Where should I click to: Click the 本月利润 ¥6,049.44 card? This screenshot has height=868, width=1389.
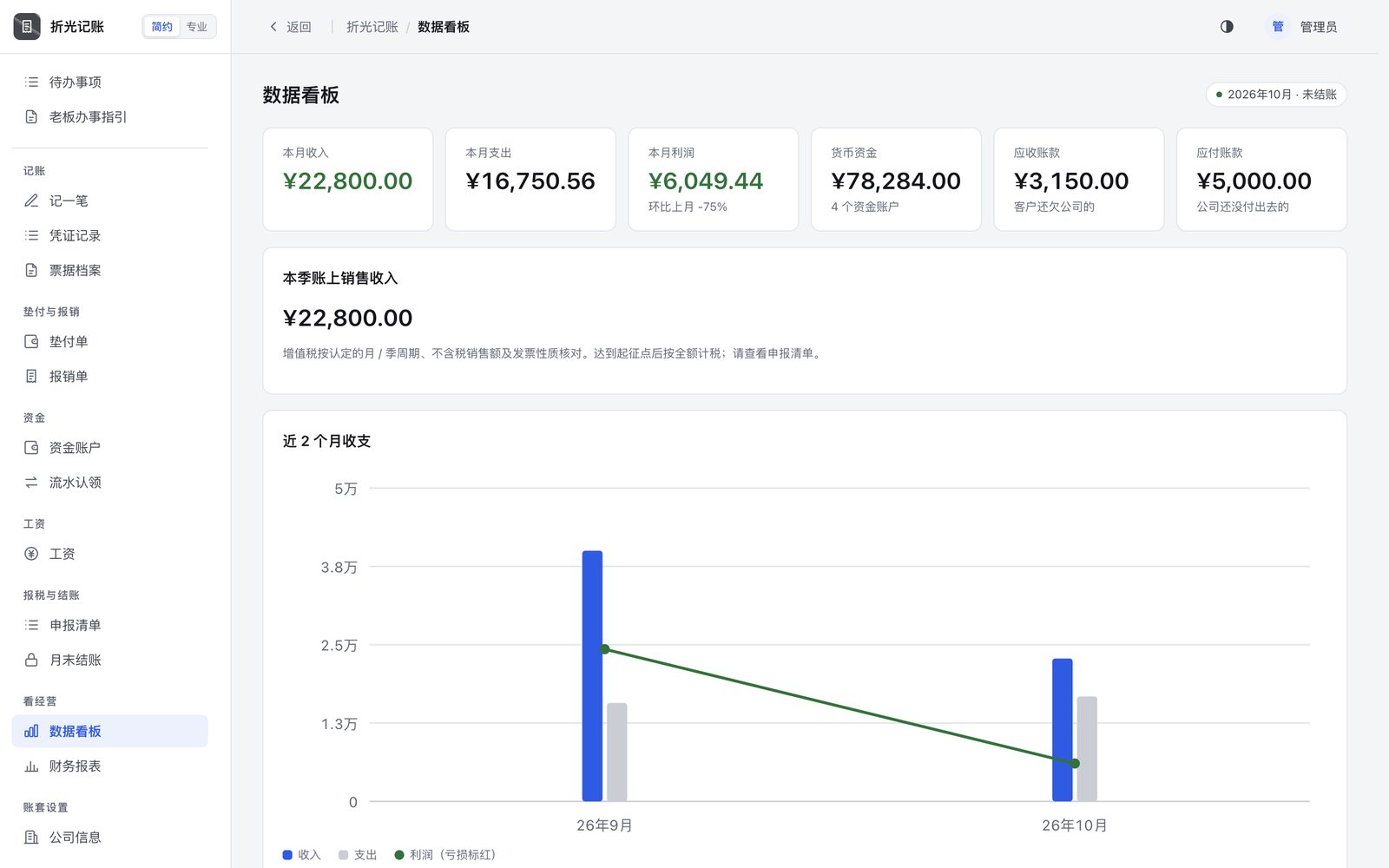pyautogui.click(x=714, y=180)
